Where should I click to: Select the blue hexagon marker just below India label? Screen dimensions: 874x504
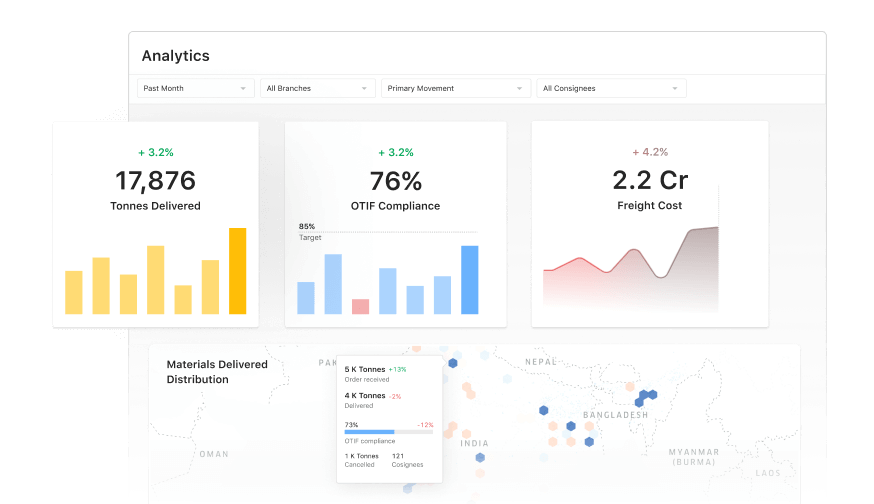point(480,458)
